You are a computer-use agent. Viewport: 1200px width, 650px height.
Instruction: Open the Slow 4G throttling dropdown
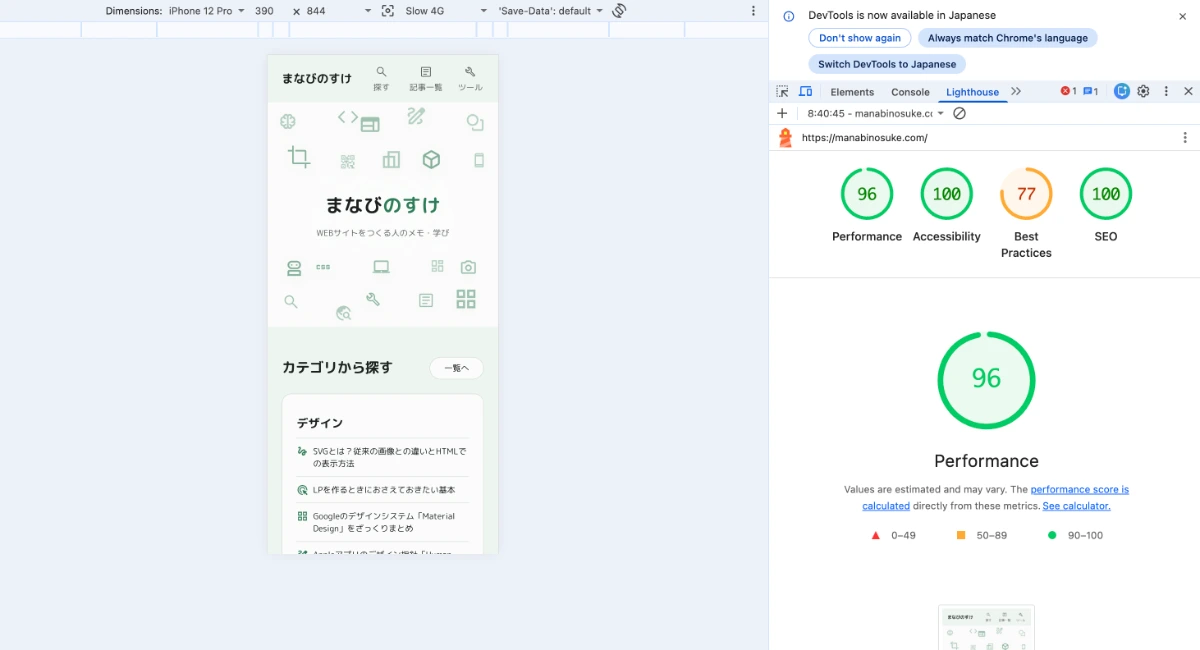pyautogui.click(x=446, y=10)
